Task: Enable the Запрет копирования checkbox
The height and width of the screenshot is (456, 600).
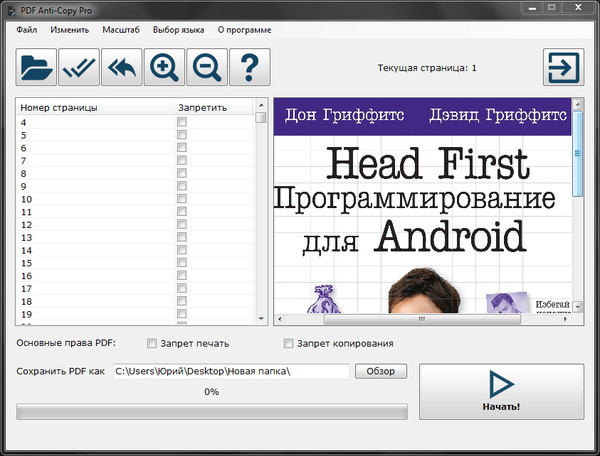Action: [289, 344]
